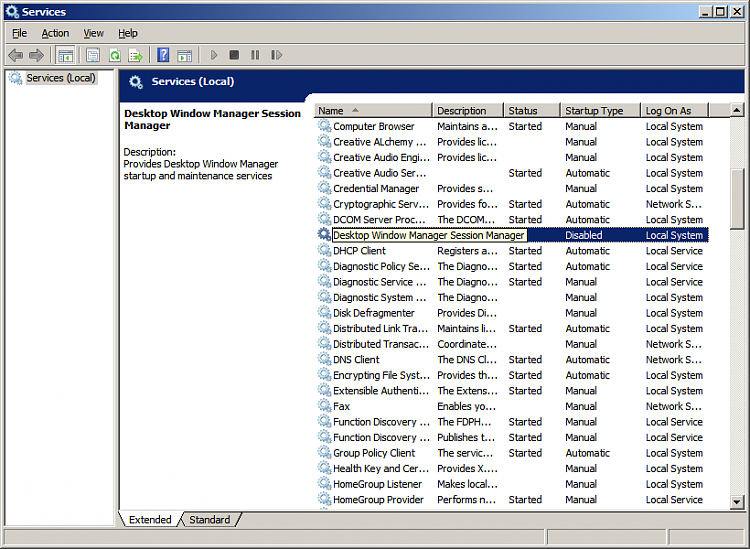Toggle the Show/Hide Action Pane icon

[x=185, y=55]
